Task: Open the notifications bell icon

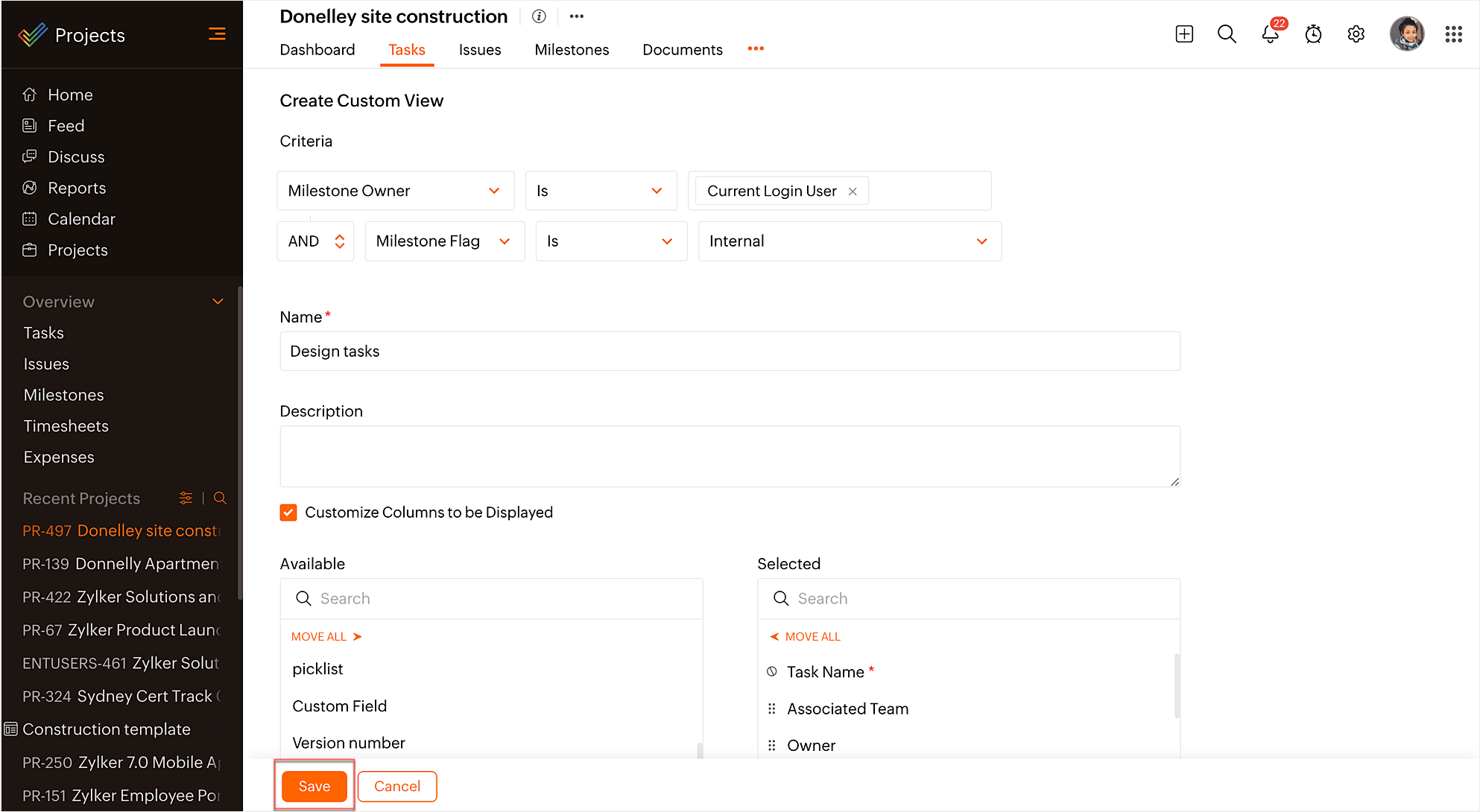Action: click(1270, 34)
